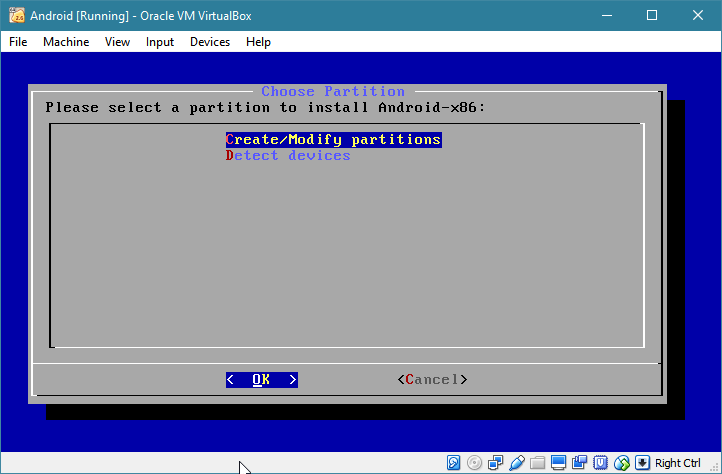Open the Machine menu
The width and height of the screenshot is (722, 474).
(66, 42)
